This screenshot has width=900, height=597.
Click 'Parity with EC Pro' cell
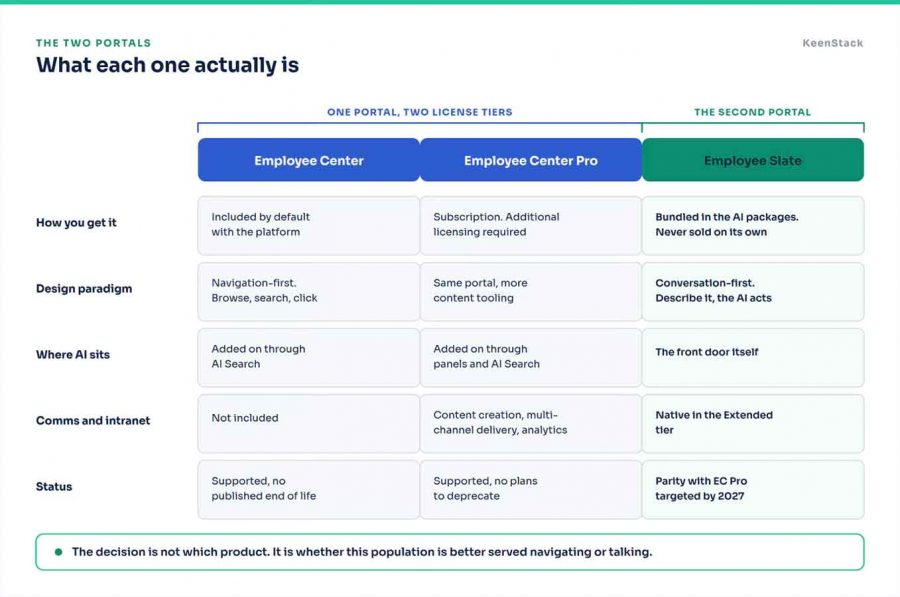pyautogui.click(x=753, y=490)
